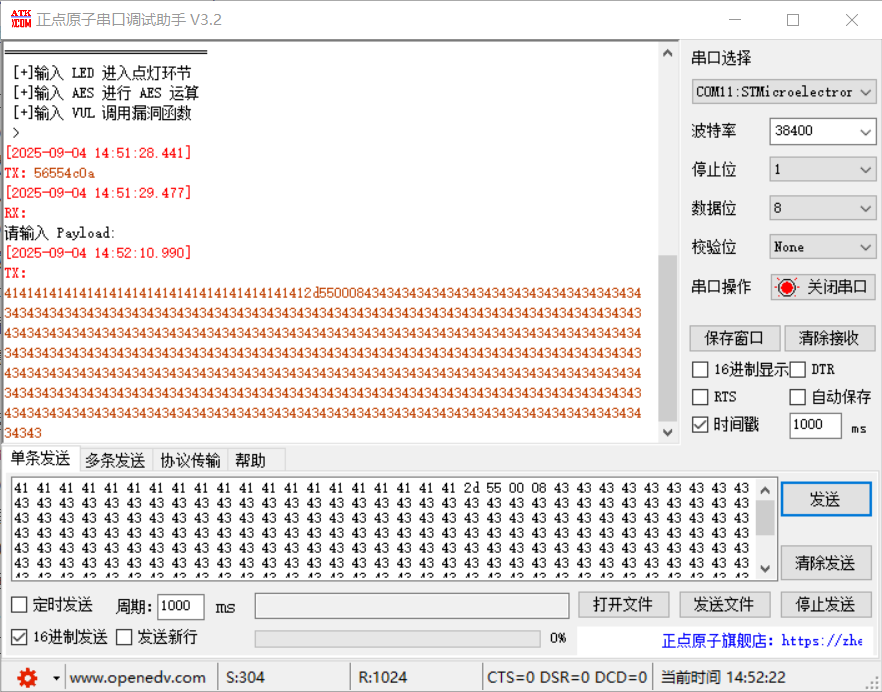Click the 输入 LED 进入点灯环节 line
This screenshot has width=882, height=692.
(x=102, y=73)
